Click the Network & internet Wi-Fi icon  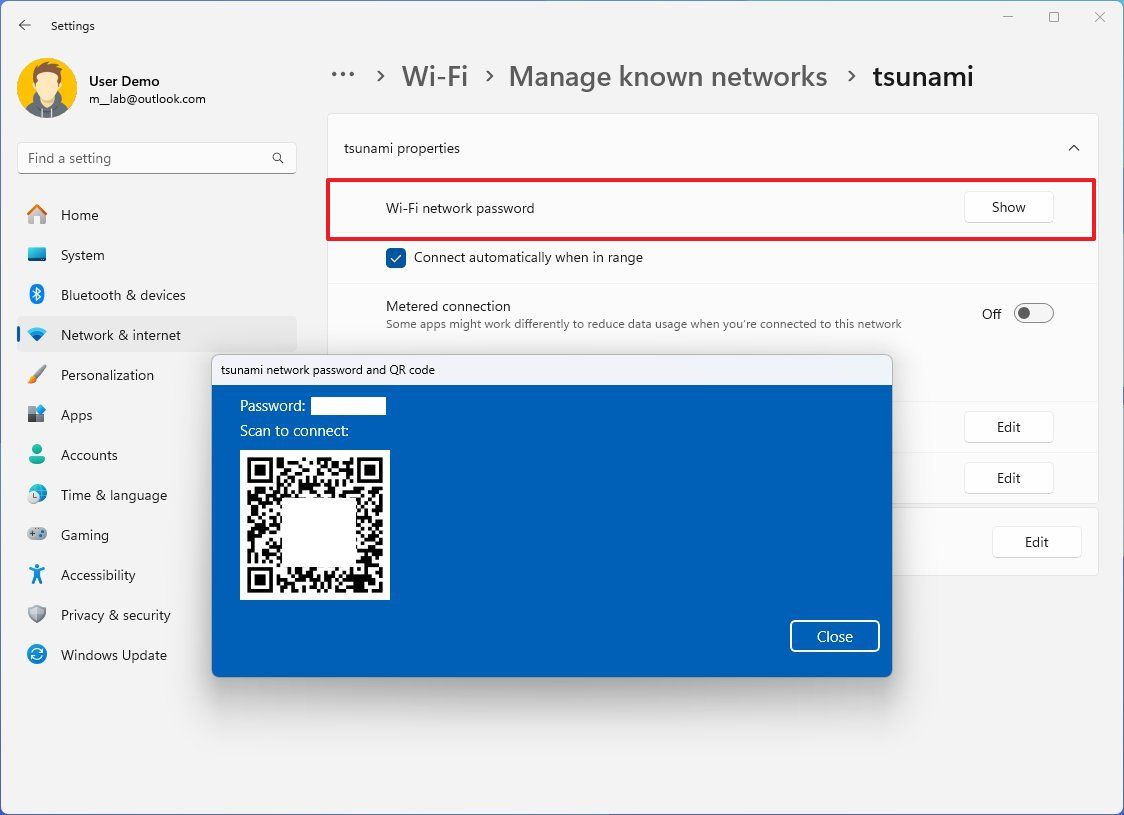(x=37, y=335)
